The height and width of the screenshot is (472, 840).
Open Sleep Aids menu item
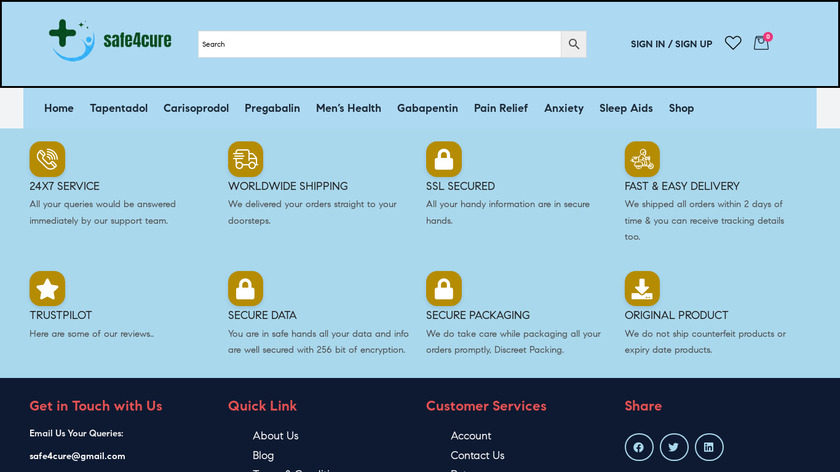[626, 108]
